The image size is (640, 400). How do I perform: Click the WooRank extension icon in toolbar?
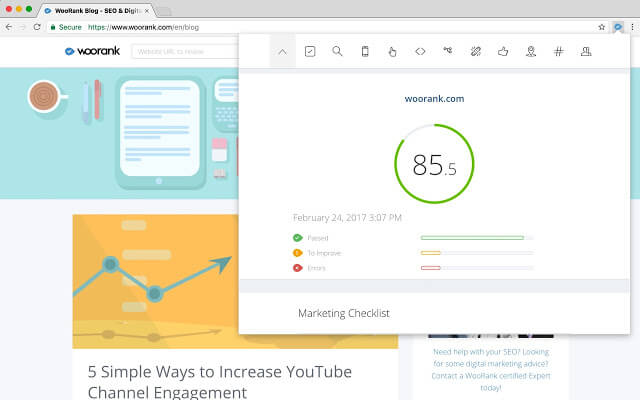[x=617, y=27]
